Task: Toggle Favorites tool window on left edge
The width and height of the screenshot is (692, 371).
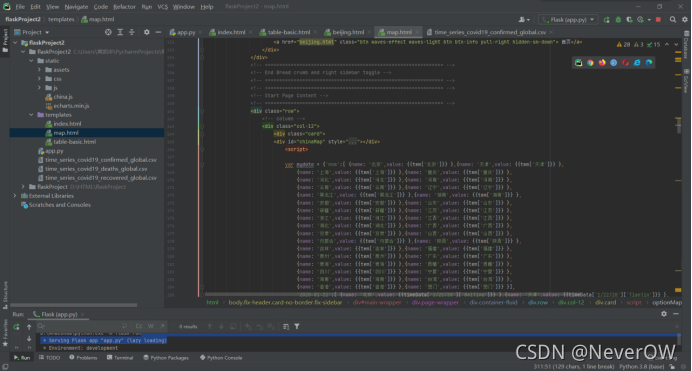Action: (5, 333)
